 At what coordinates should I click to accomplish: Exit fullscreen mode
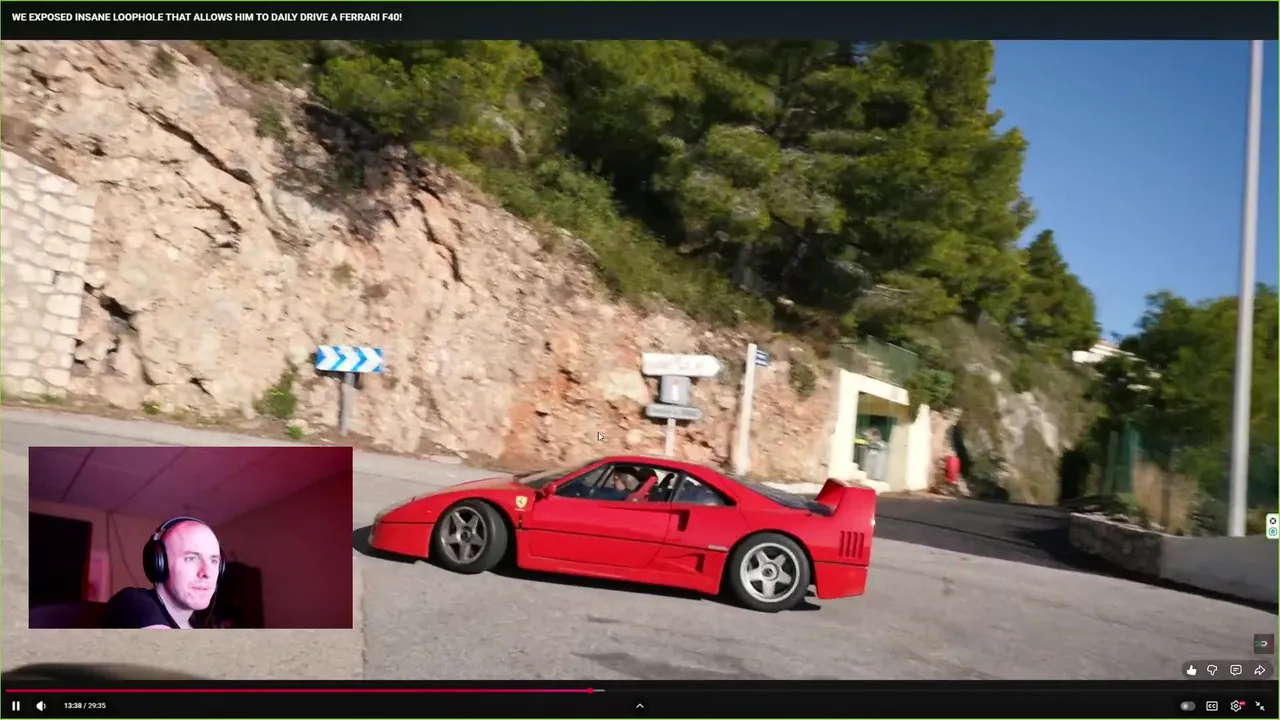(1260, 706)
